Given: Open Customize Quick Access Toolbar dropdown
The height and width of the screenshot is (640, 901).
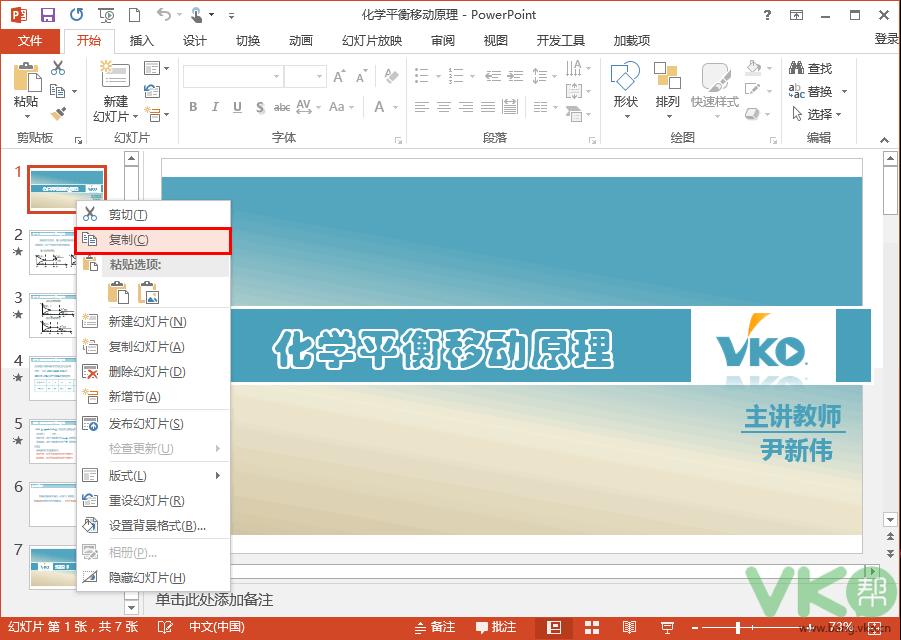Looking at the screenshot, I should coord(231,15).
